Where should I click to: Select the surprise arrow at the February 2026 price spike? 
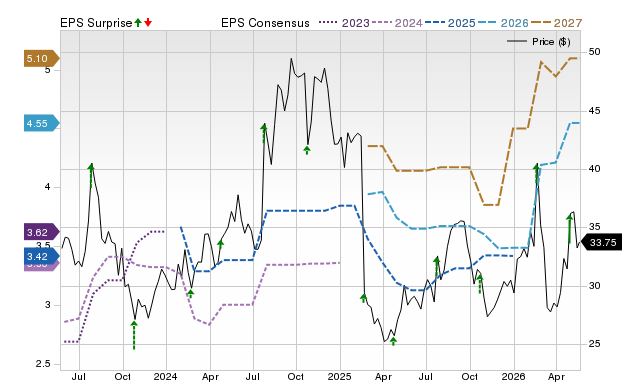(x=537, y=175)
